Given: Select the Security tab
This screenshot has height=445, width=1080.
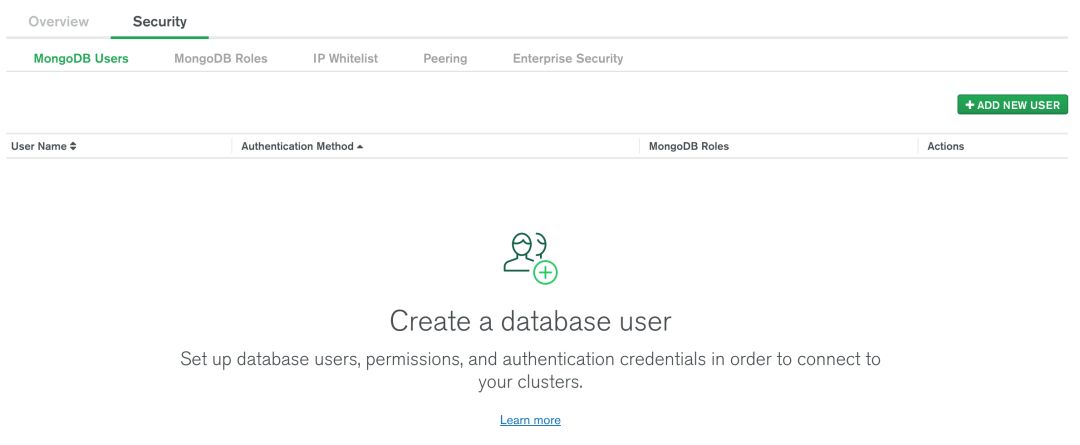Looking at the screenshot, I should pos(160,21).
